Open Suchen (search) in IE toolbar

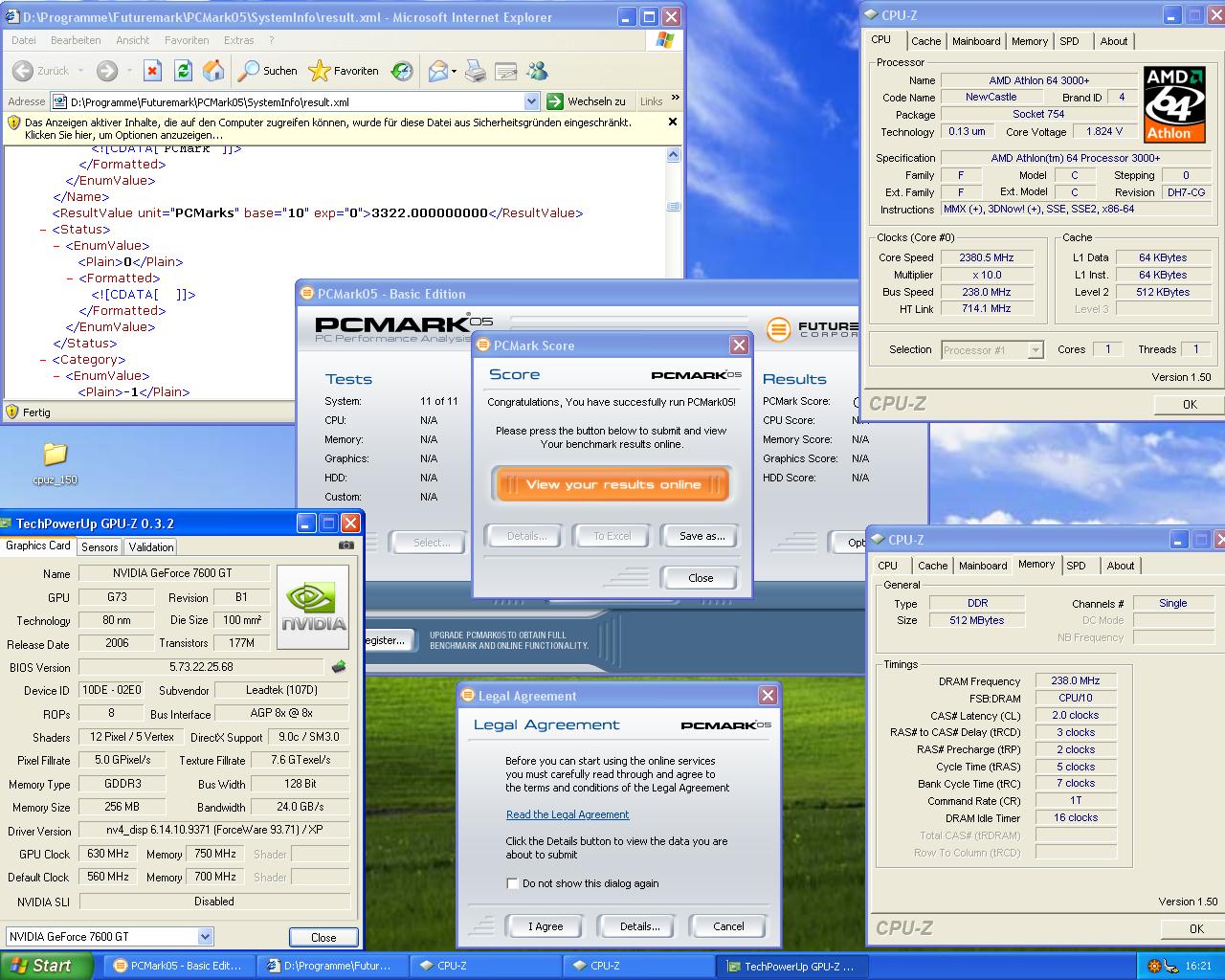(x=268, y=71)
